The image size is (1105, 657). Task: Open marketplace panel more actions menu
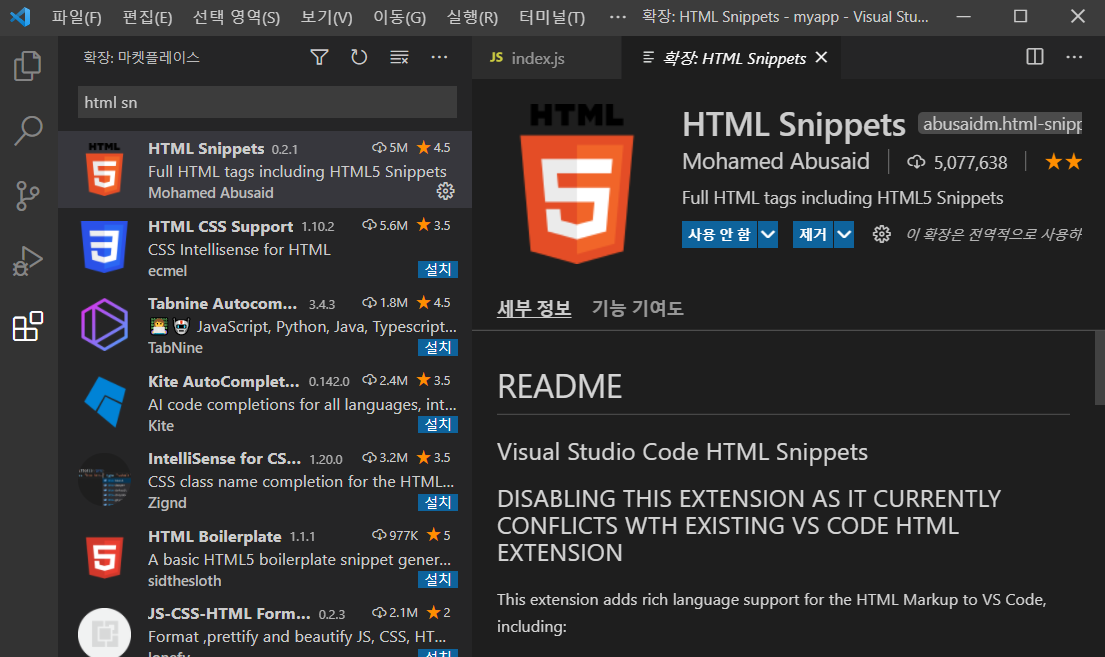(x=439, y=57)
